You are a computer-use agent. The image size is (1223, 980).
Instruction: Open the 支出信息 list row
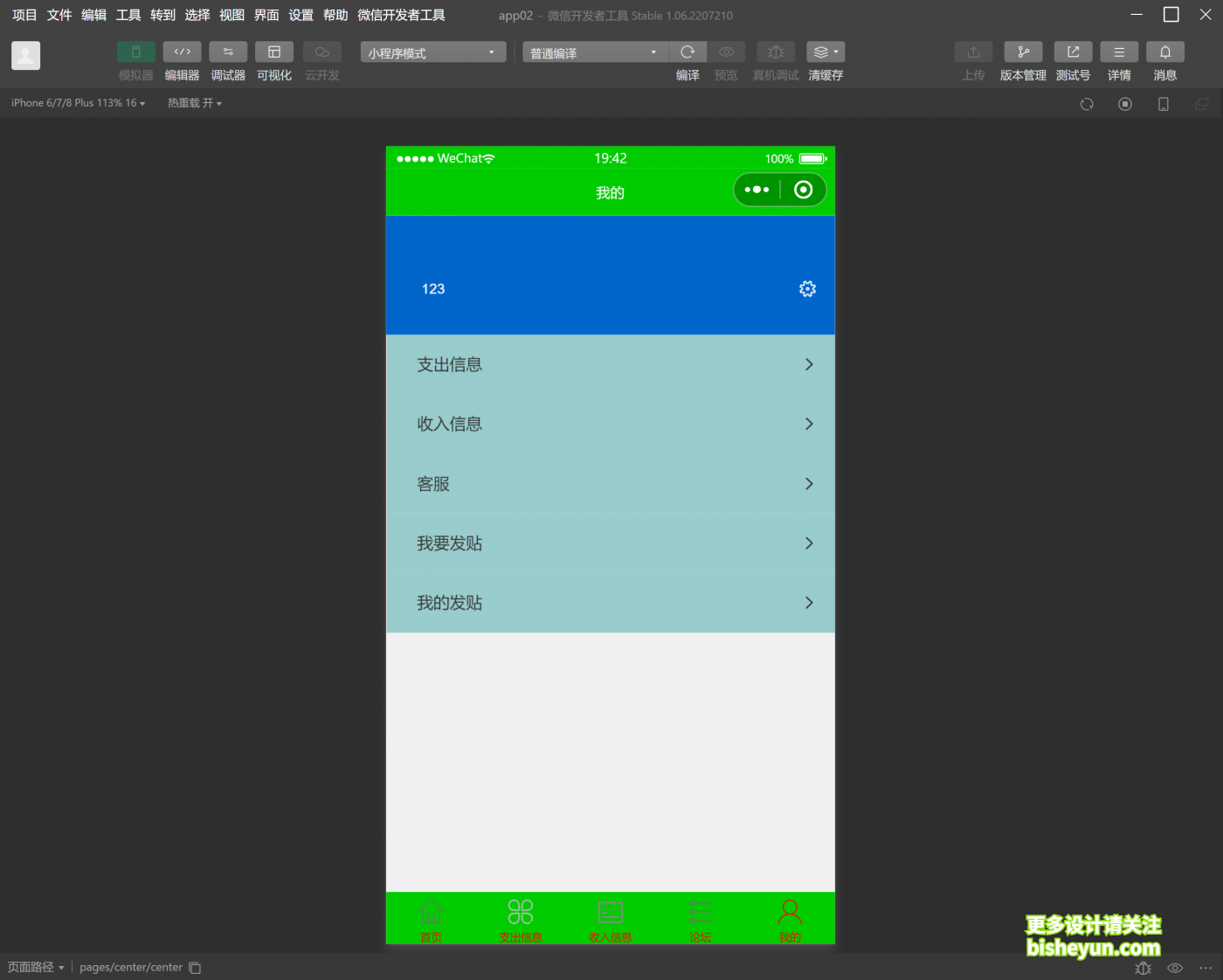610,365
